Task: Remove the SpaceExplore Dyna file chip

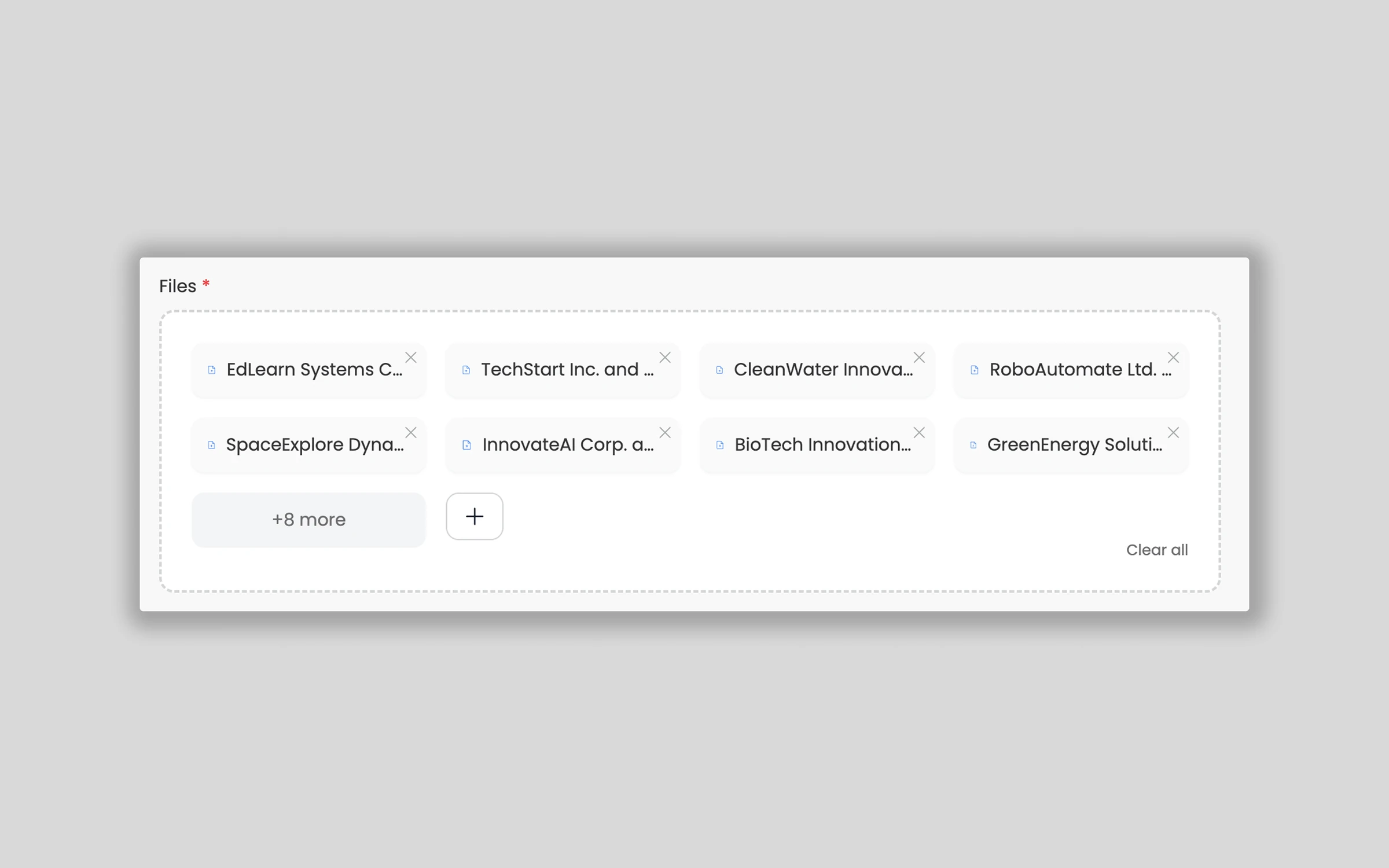Action: point(411,433)
